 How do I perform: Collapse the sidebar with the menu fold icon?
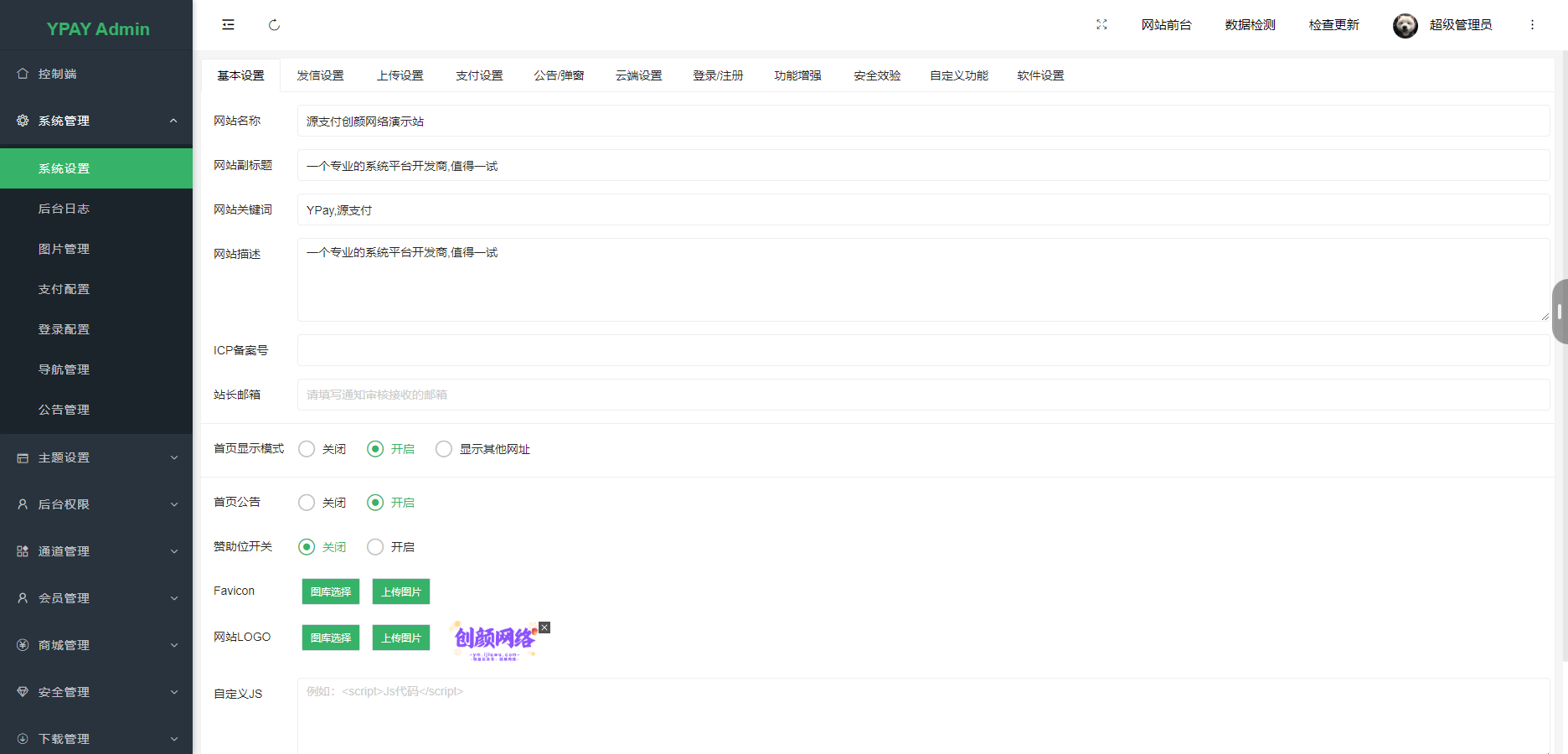click(x=228, y=25)
